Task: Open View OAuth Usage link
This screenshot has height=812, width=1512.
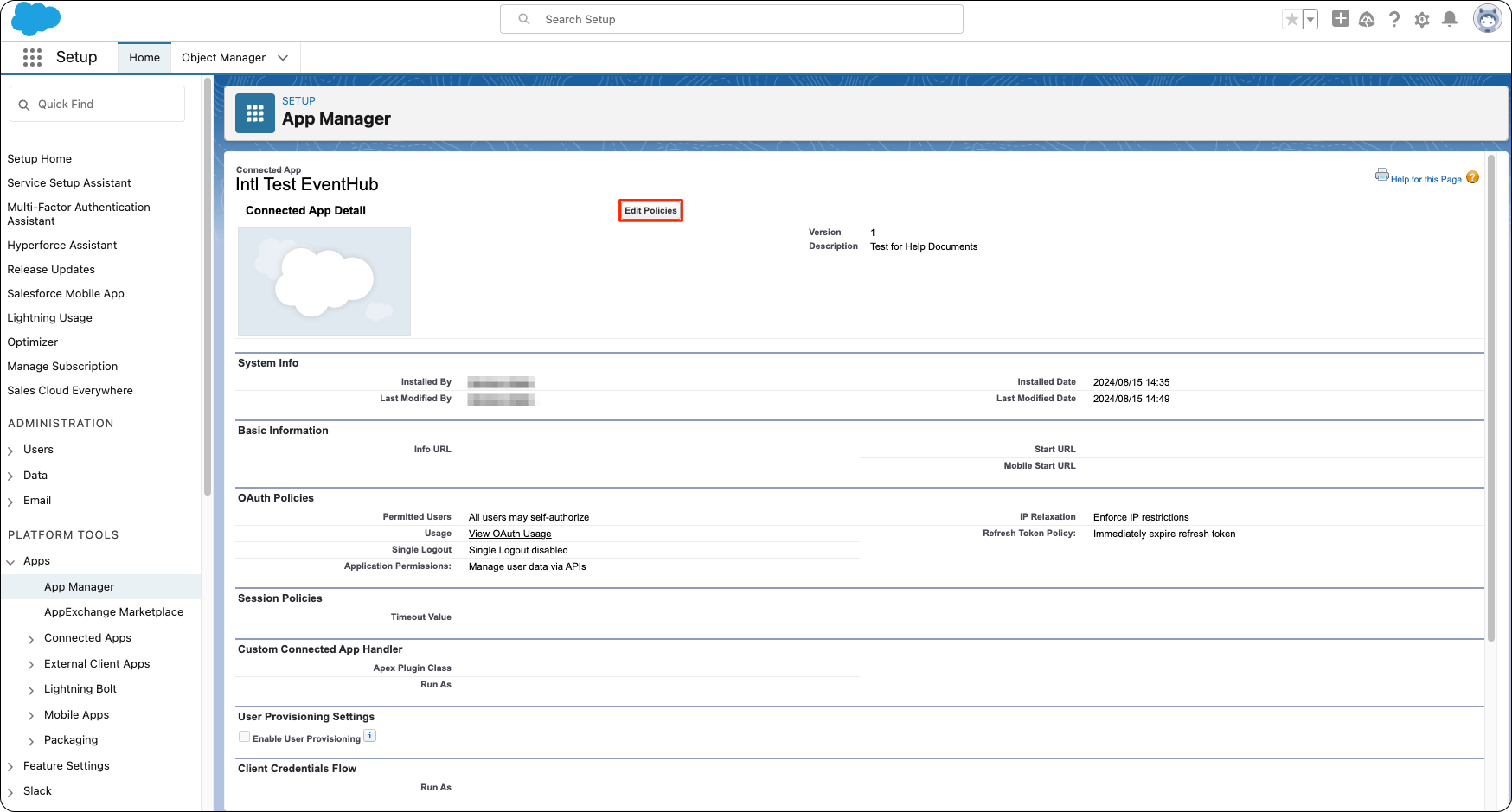Action: pos(510,534)
